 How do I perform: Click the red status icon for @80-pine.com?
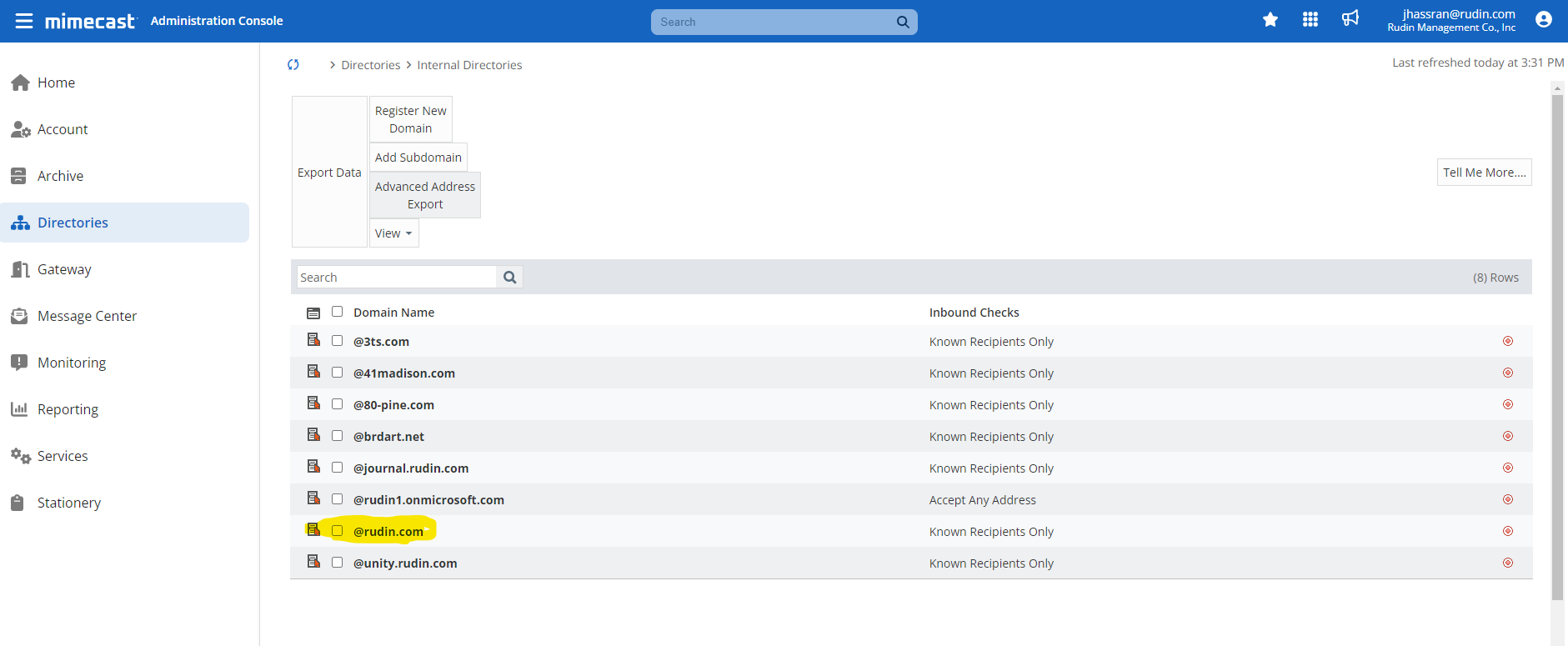tap(1508, 404)
